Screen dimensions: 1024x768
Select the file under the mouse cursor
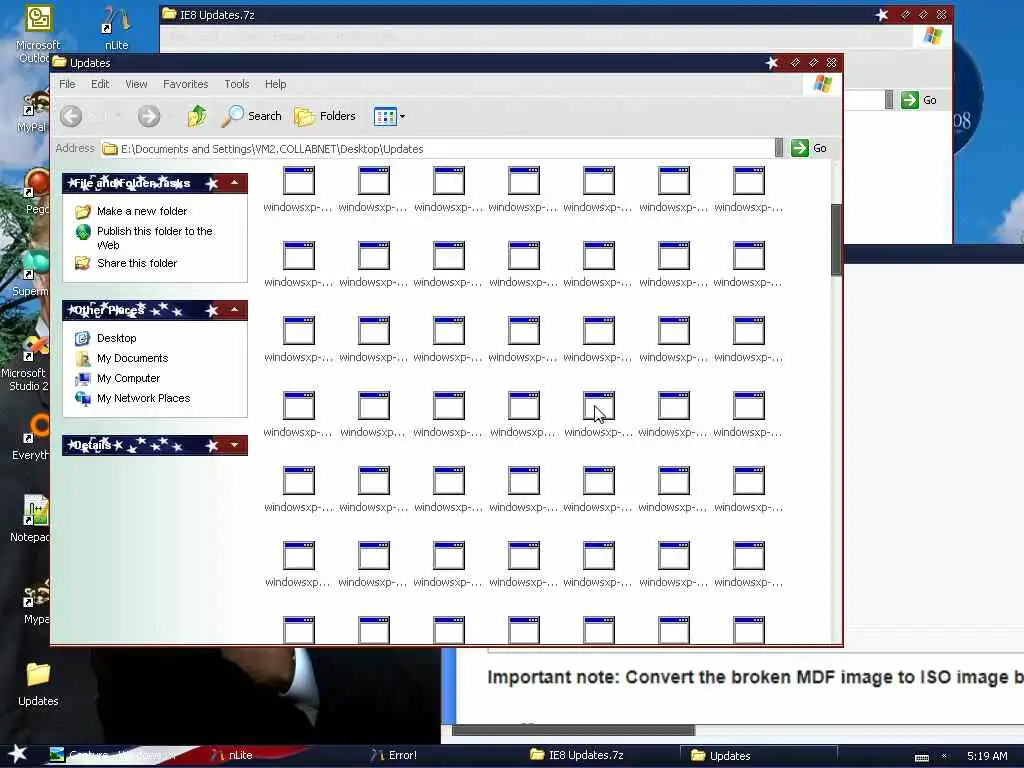click(x=598, y=415)
